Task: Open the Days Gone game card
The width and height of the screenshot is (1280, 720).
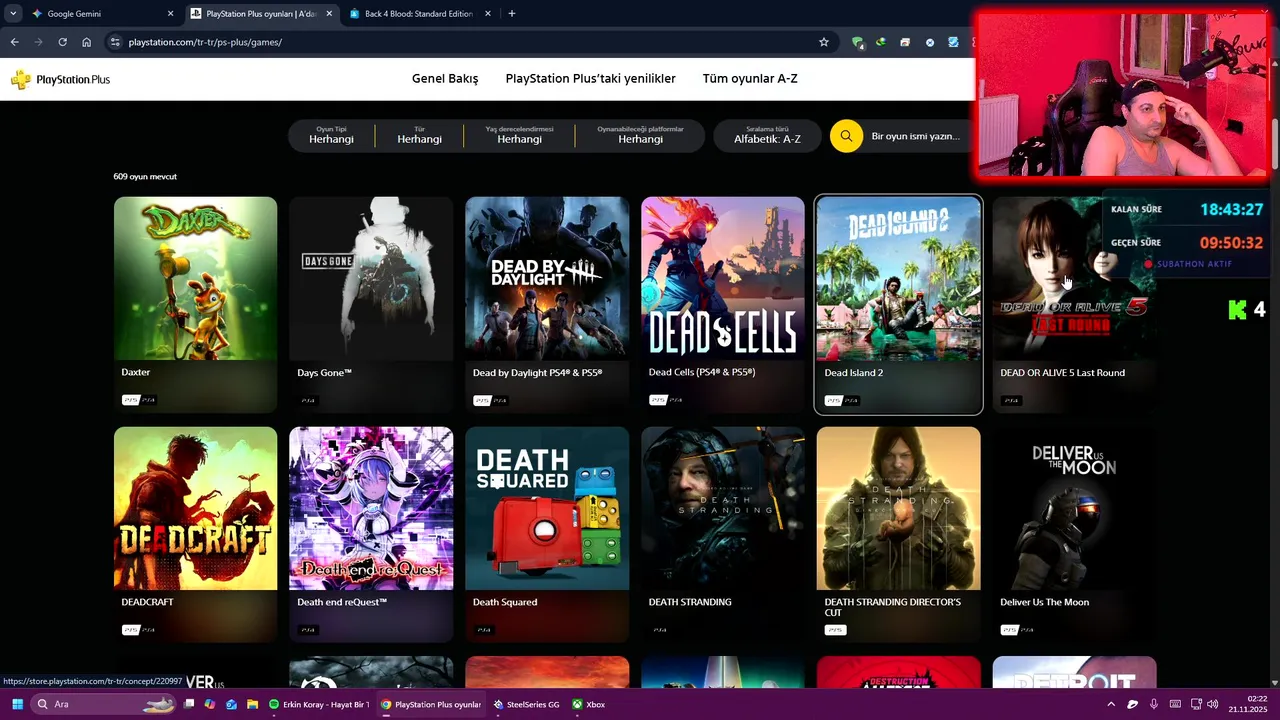Action: (x=371, y=305)
